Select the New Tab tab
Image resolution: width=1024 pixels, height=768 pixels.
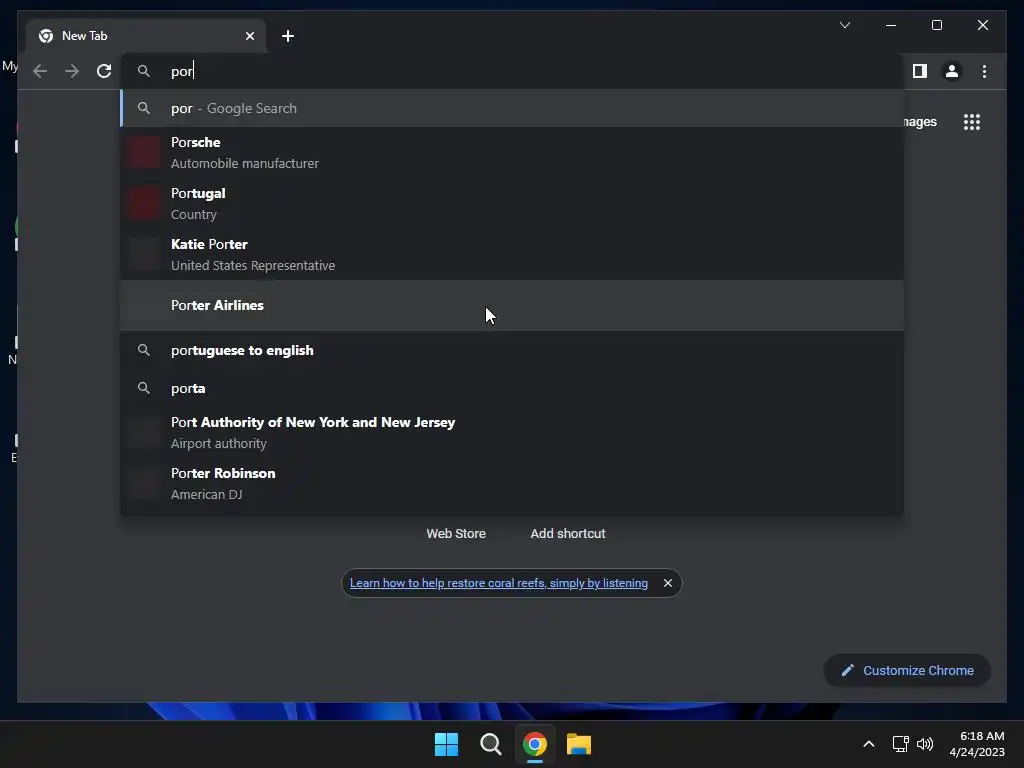pos(146,36)
